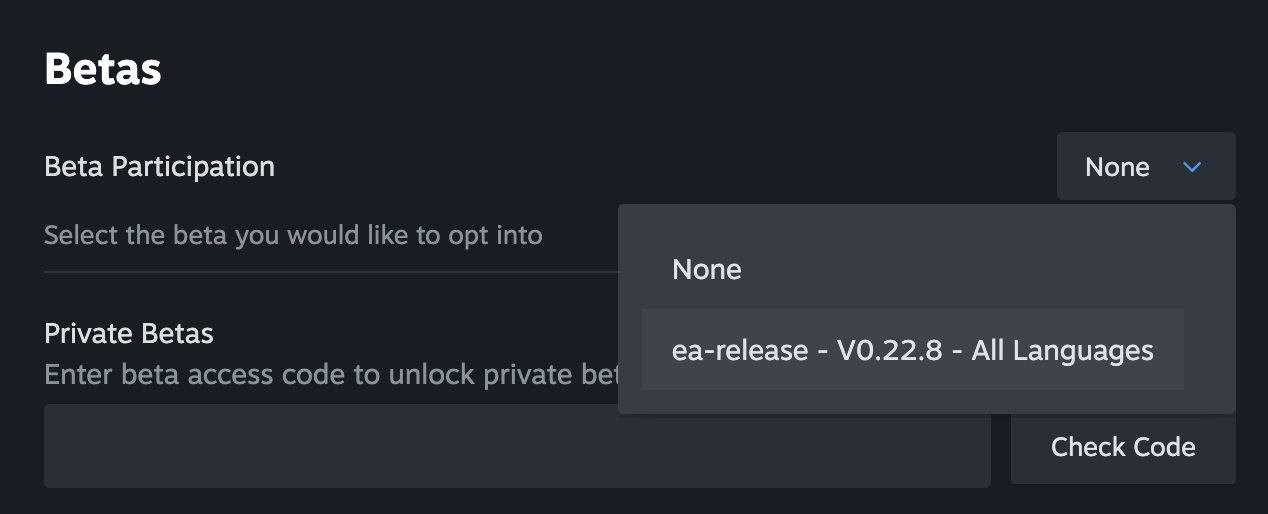This screenshot has width=1268, height=514.
Task: Collapse the beta dropdown via its None button
Action: click(x=1145, y=167)
